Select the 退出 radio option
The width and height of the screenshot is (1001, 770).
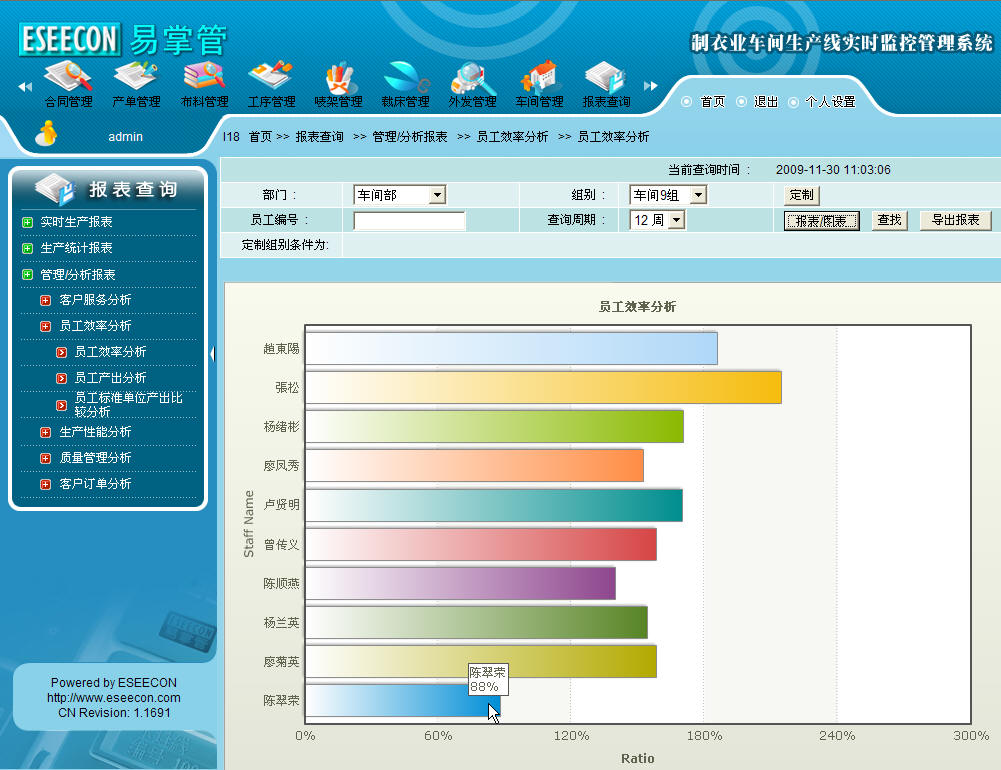click(x=741, y=102)
